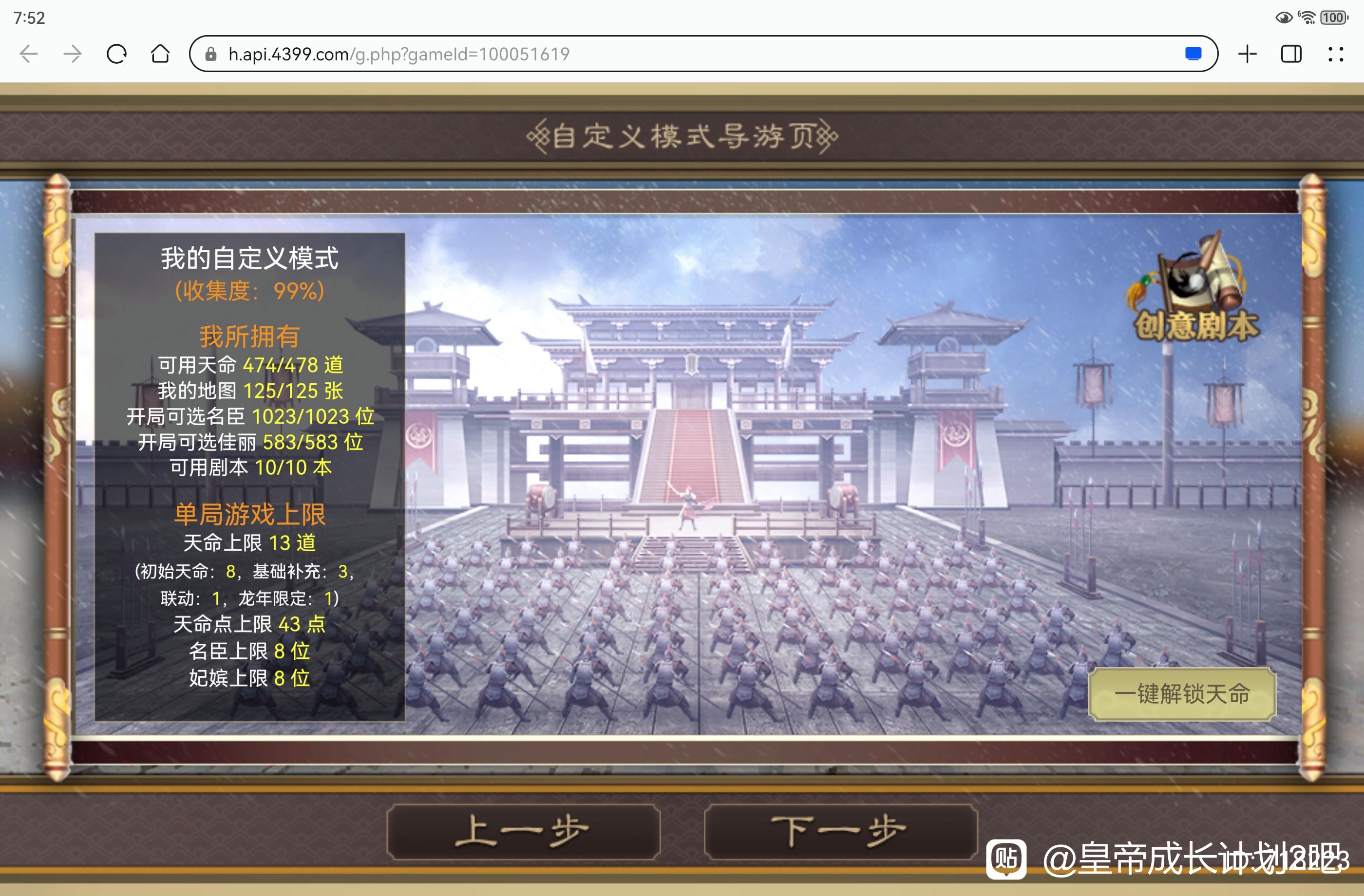Viewport: 1364px width, 896px height.
Task: Click the 联动: 1, 龙年限定: 1 line
Action: click(x=250, y=598)
